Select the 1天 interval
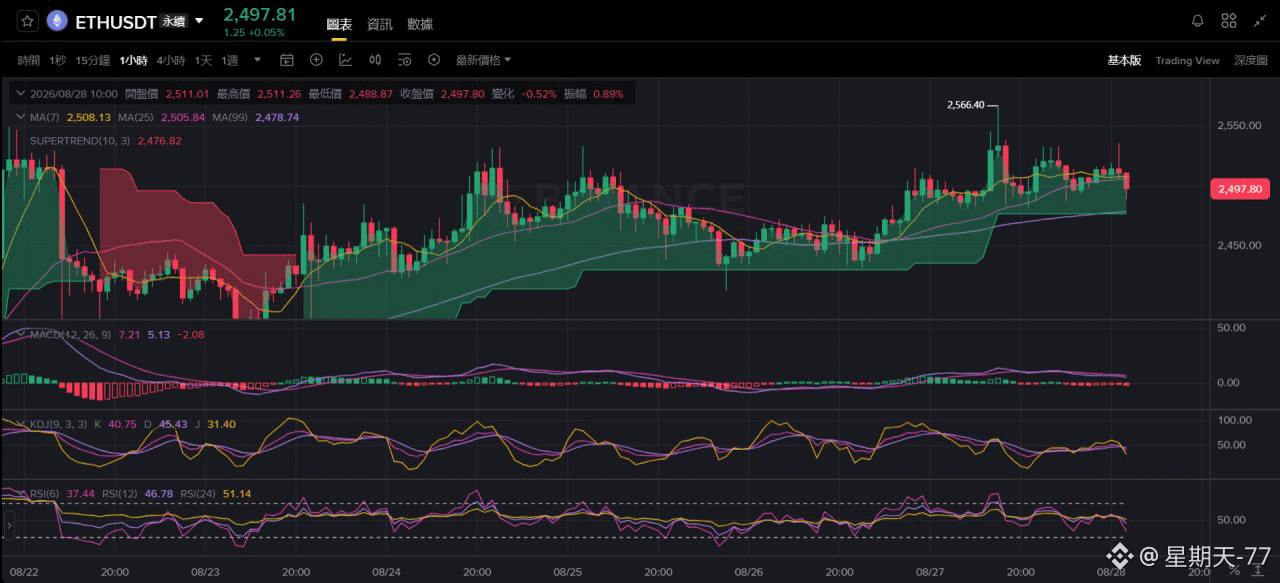This screenshot has height=583, width=1280. tap(203, 60)
